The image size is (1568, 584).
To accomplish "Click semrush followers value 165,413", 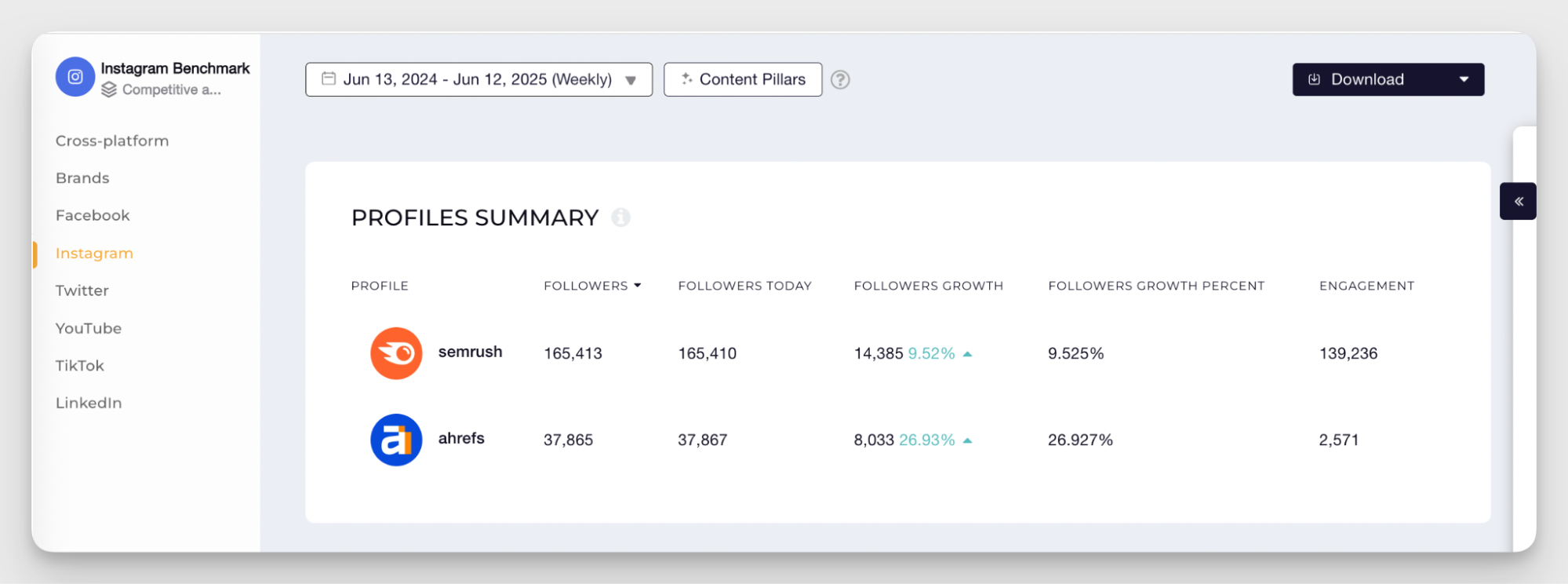I will [x=573, y=353].
